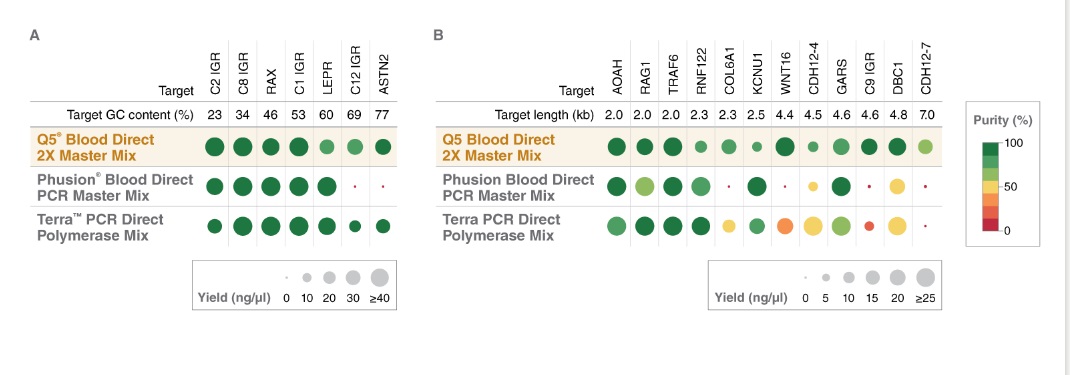The height and width of the screenshot is (375, 1070).
Task: Click the Purity color scale bar
Action: click(x=994, y=187)
